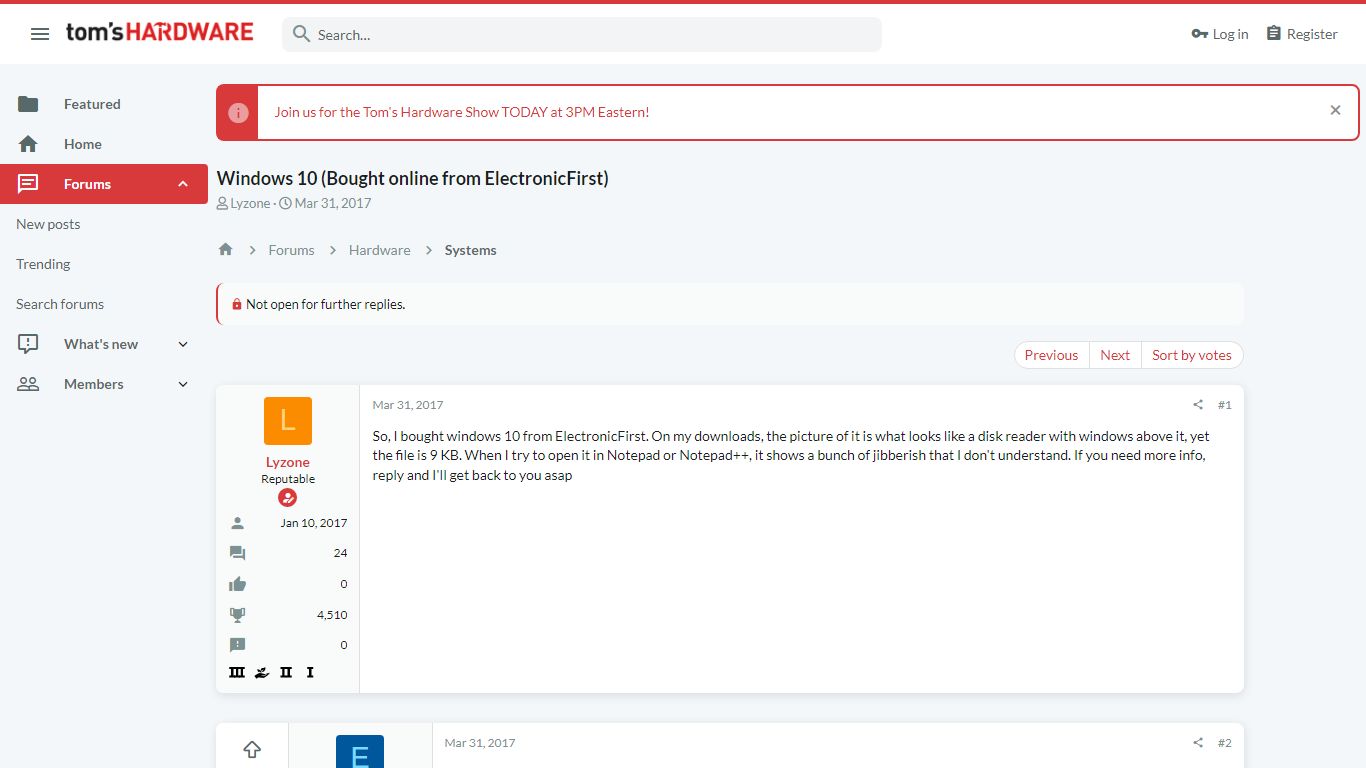The width and height of the screenshot is (1366, 768).
Task: Click Lyzone's orange L avatar
Action: click(288, 421)
